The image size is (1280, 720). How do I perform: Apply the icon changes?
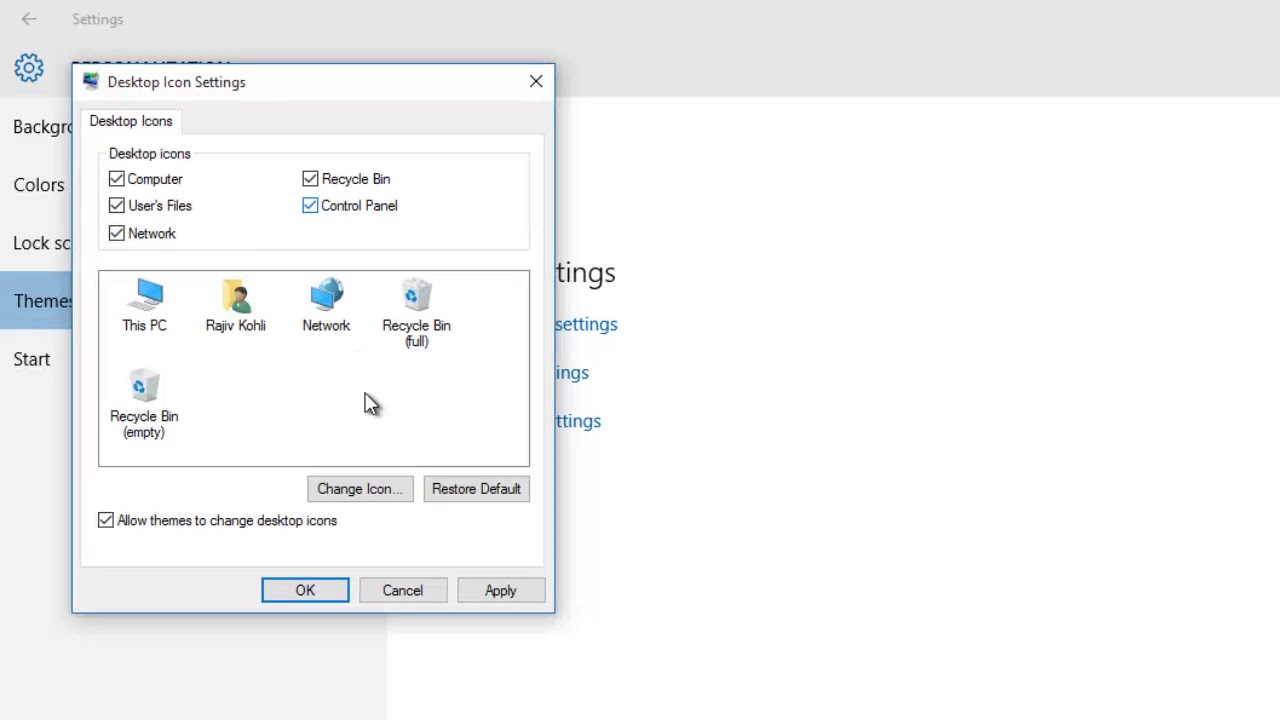[500, 590]
